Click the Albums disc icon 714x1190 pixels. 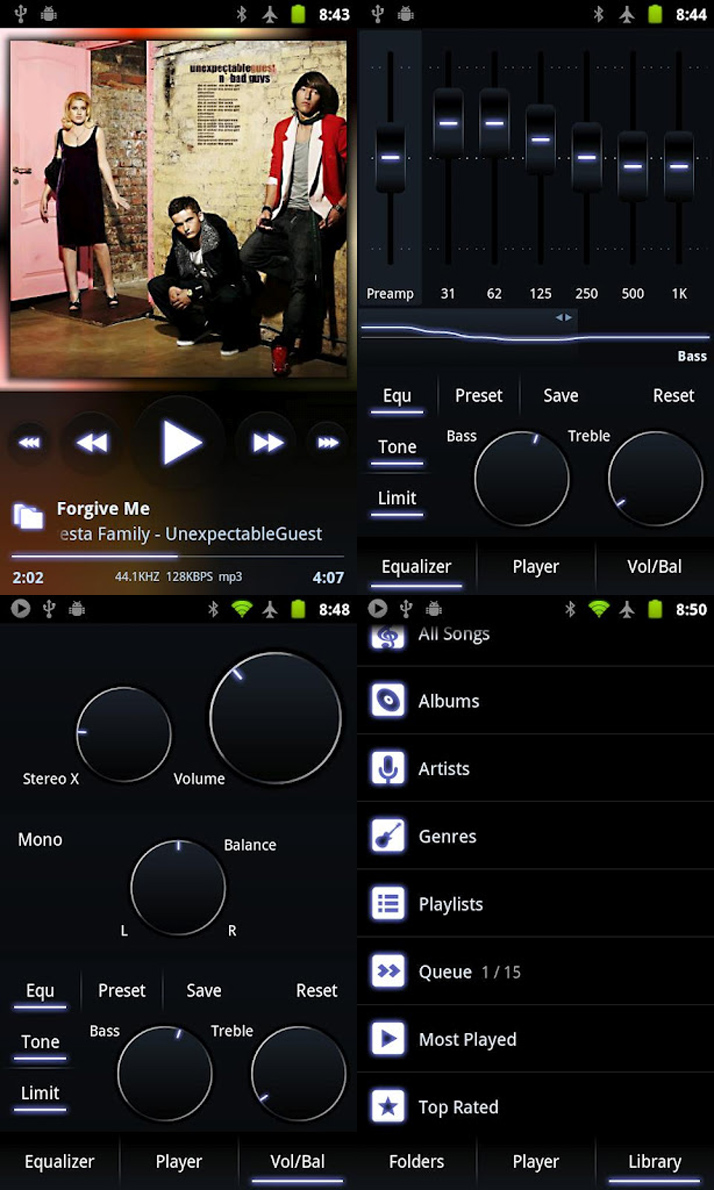coord(388,700)
